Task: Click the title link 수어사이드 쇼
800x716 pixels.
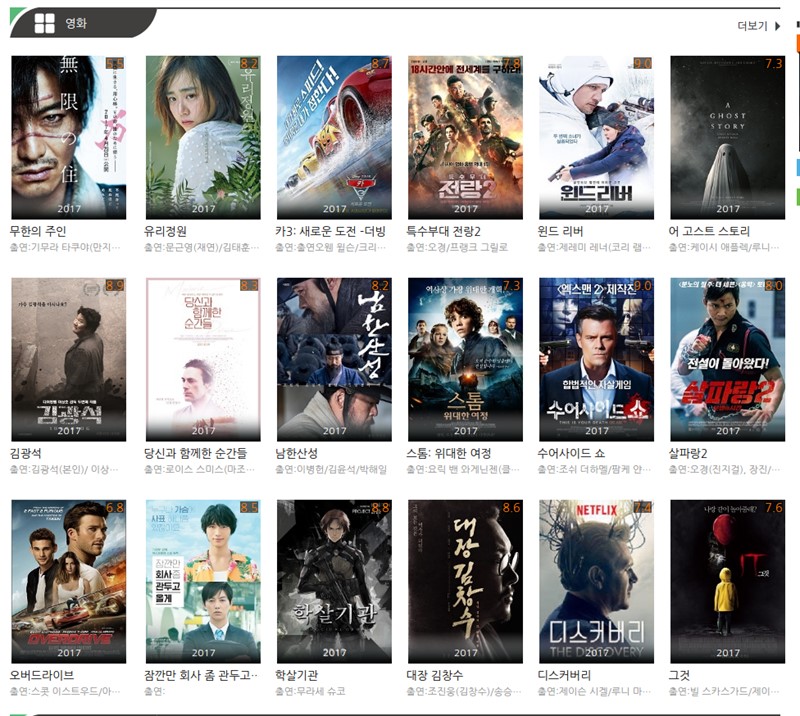Action: (571, 453)
